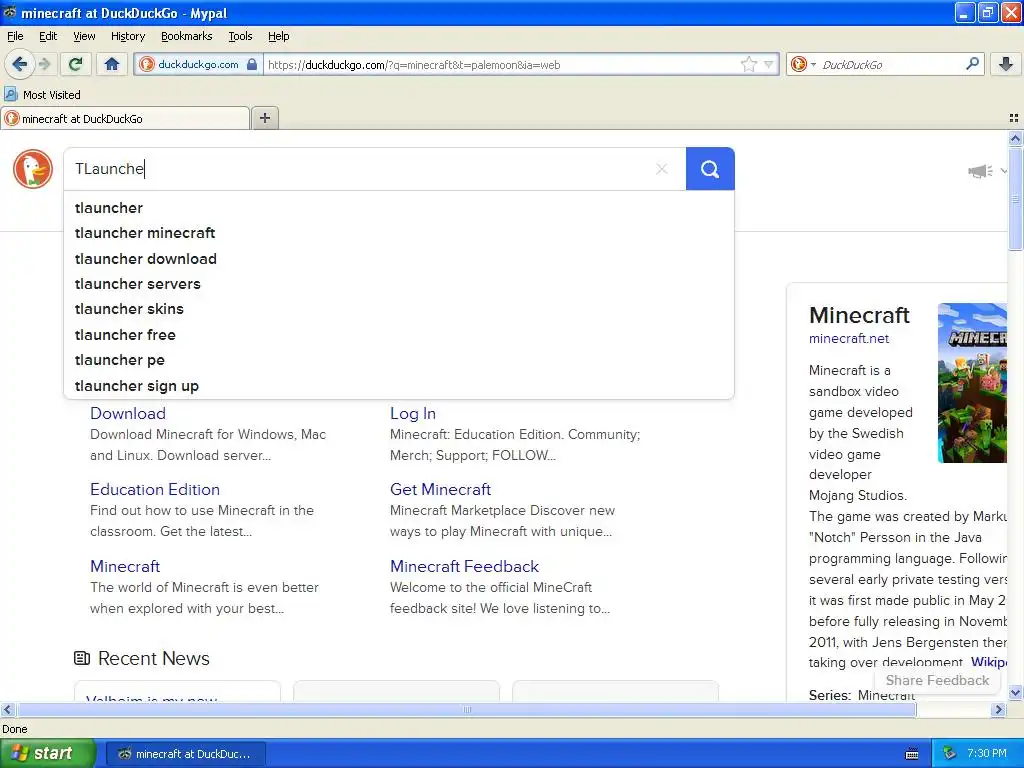This screenshot has height=768, width=1024.
Task: Open the Most Visited bookmarks folder
Action: pyautogui.click(x=43, y=95)
